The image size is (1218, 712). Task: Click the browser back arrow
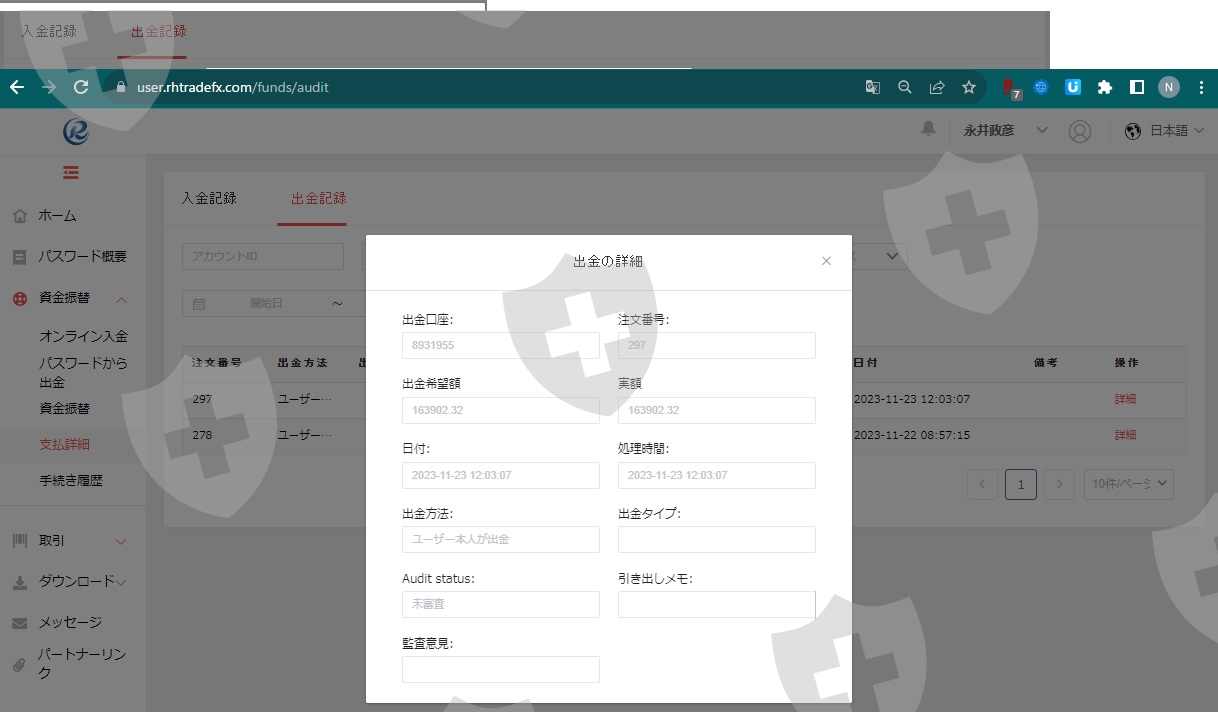click(x=17, y=87)
